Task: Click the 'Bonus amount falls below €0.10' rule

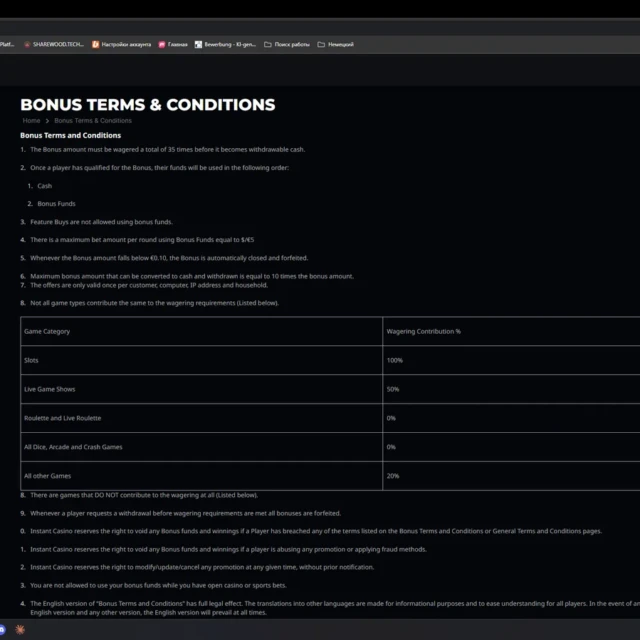Action: [x=169, y=258]
